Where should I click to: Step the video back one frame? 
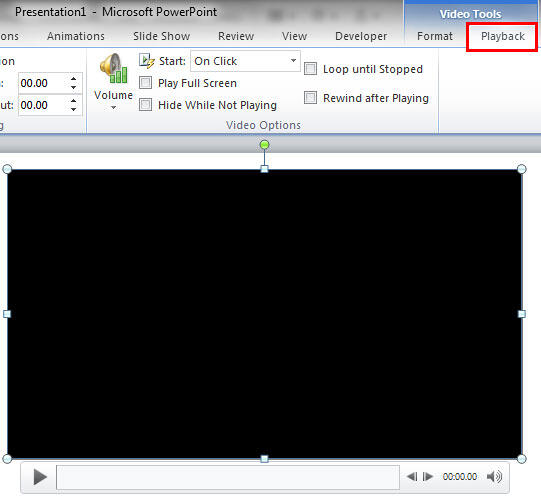tap(412, 477)
